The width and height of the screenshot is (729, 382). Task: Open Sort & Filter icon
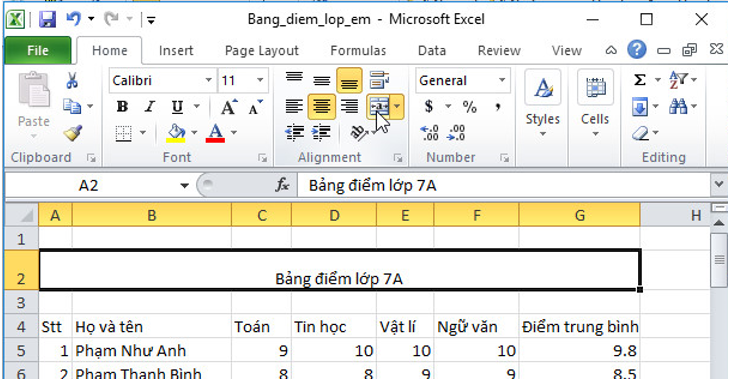coord(679,80)
